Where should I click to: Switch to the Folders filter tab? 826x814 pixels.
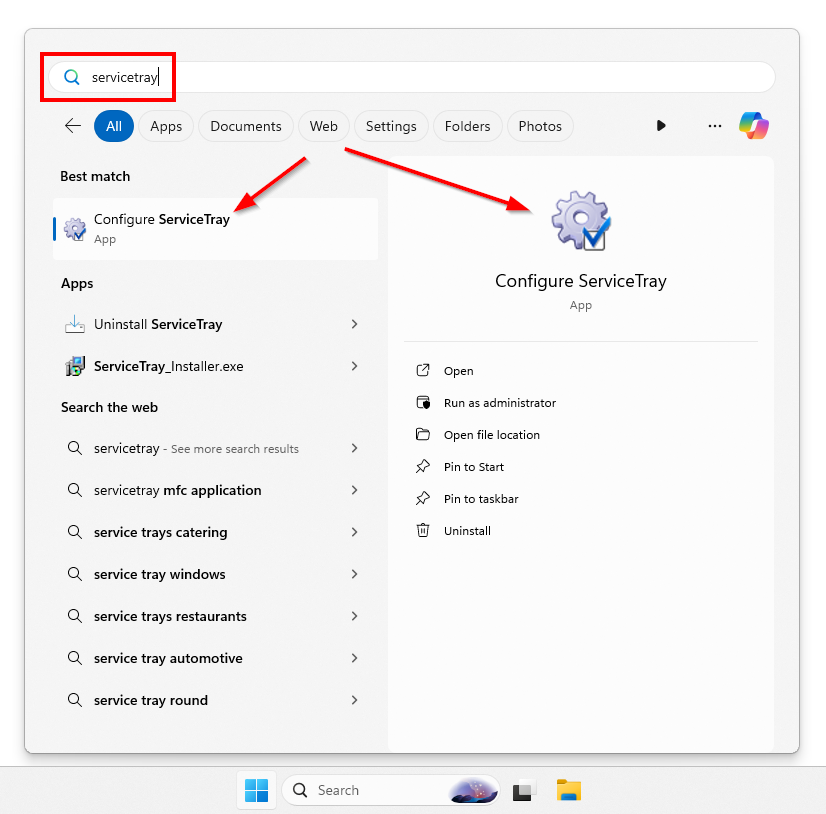click(x=467, y=126)
